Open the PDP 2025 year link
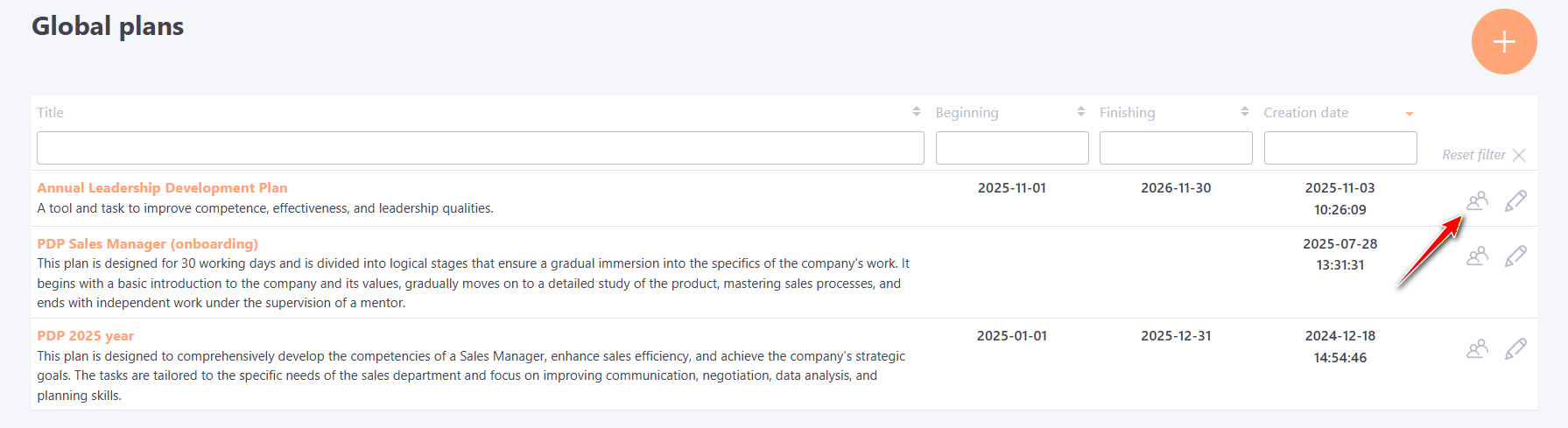1568x428 pixels. pyautogui.click(x=86, y=336)
